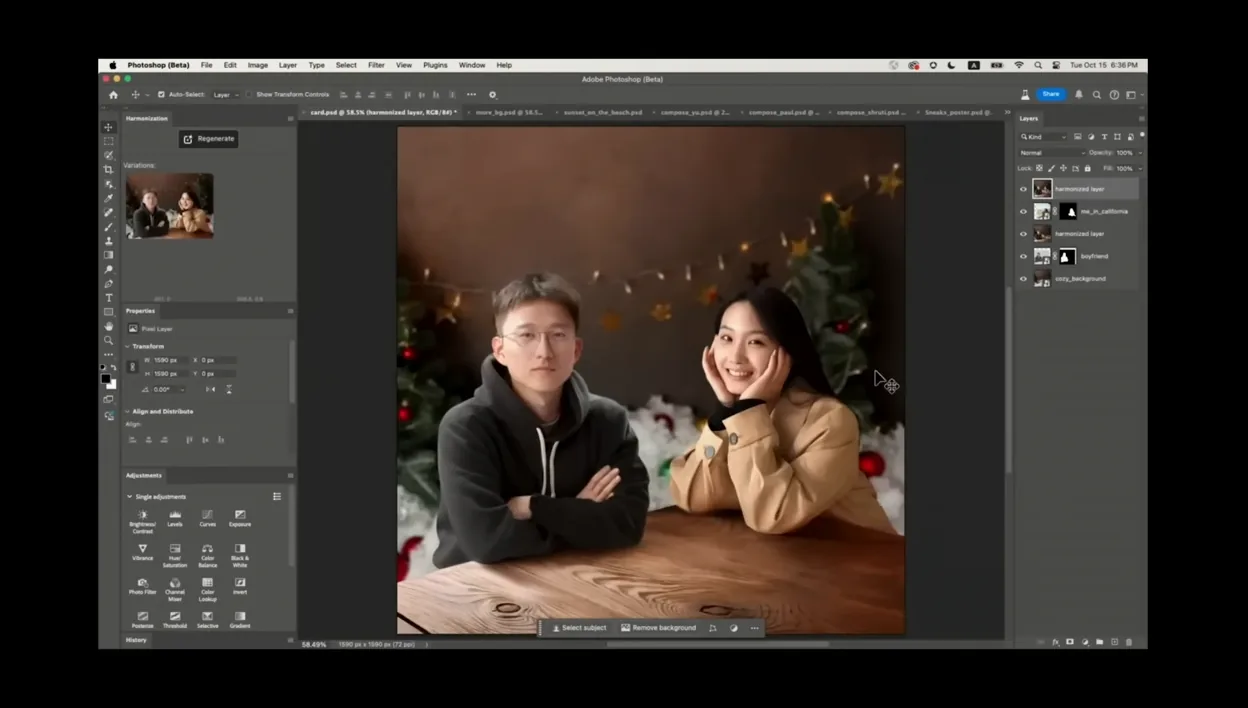This screenshot has height=708, width=1248.
Task: Add a Vibrance adjustment
Action: point(142,552)
